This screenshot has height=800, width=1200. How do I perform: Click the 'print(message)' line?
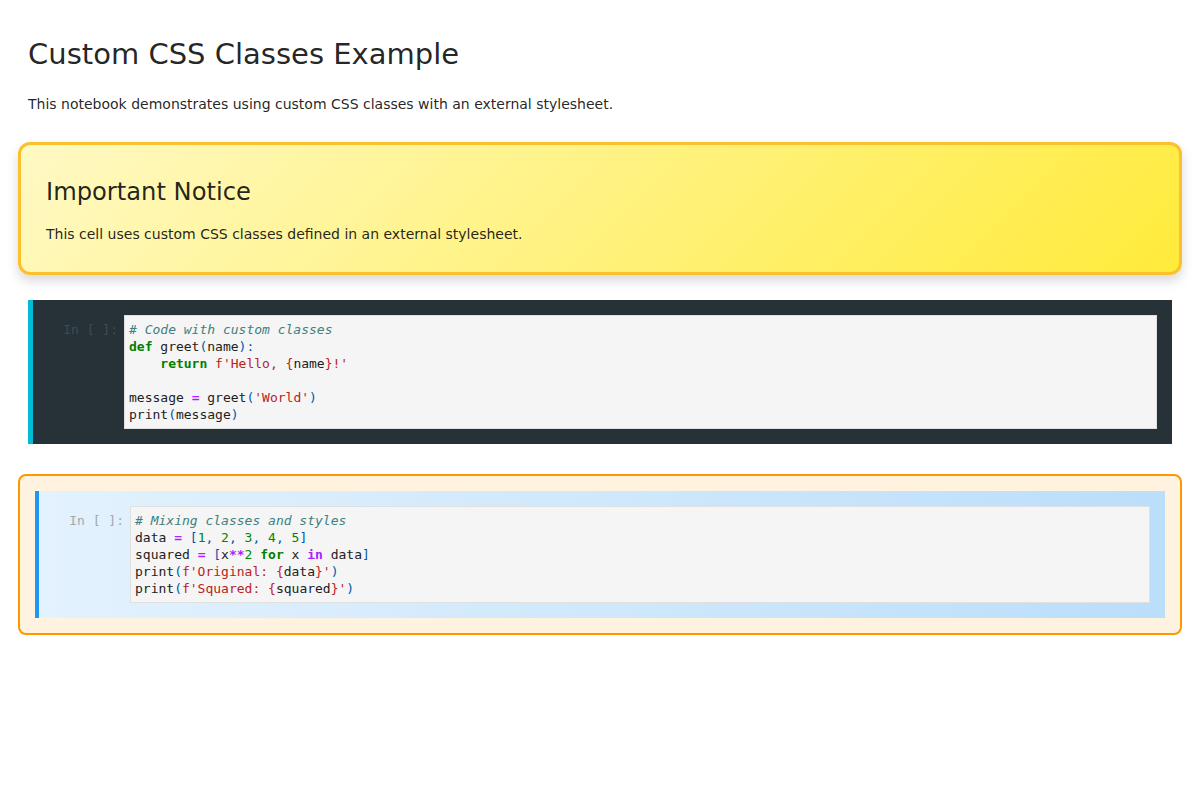click(x=183, y=414)
